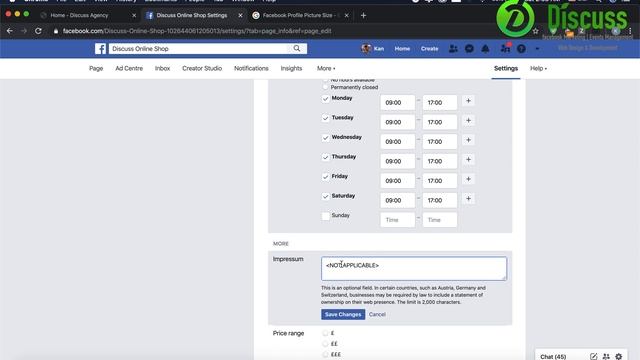Open the Settings tab
The image size is (640, 360).
[x=506, y=69]
